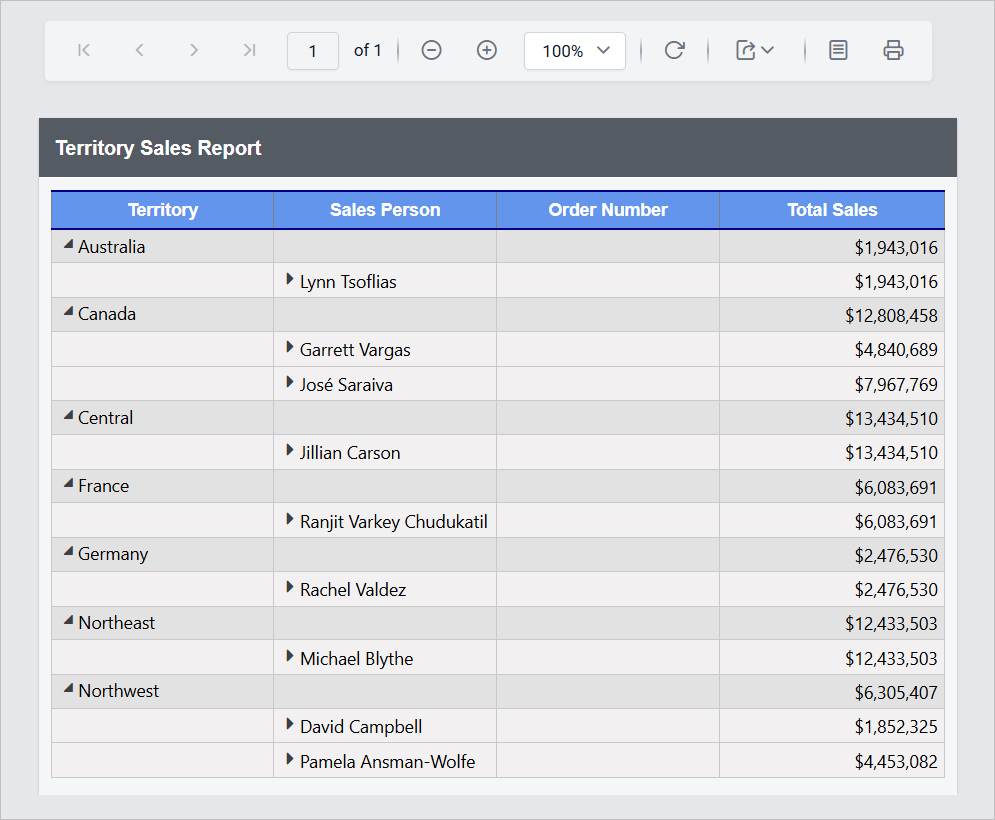Toggle print layout view icon
Screen dimensions: 995x820
(x=838, y=51)
